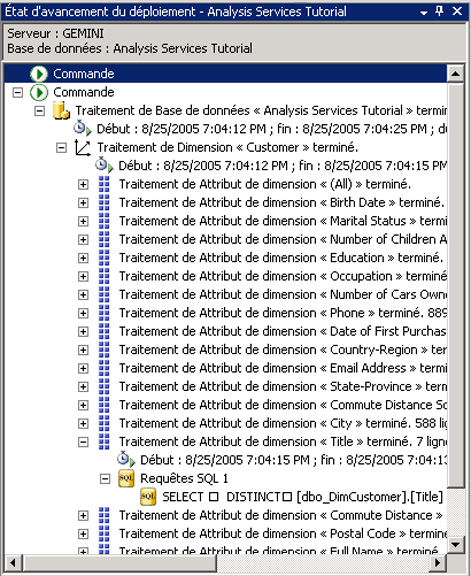Click the horizontal scrollbar thumb
This screenshot has width=471, height=576.
pos(120,562)
